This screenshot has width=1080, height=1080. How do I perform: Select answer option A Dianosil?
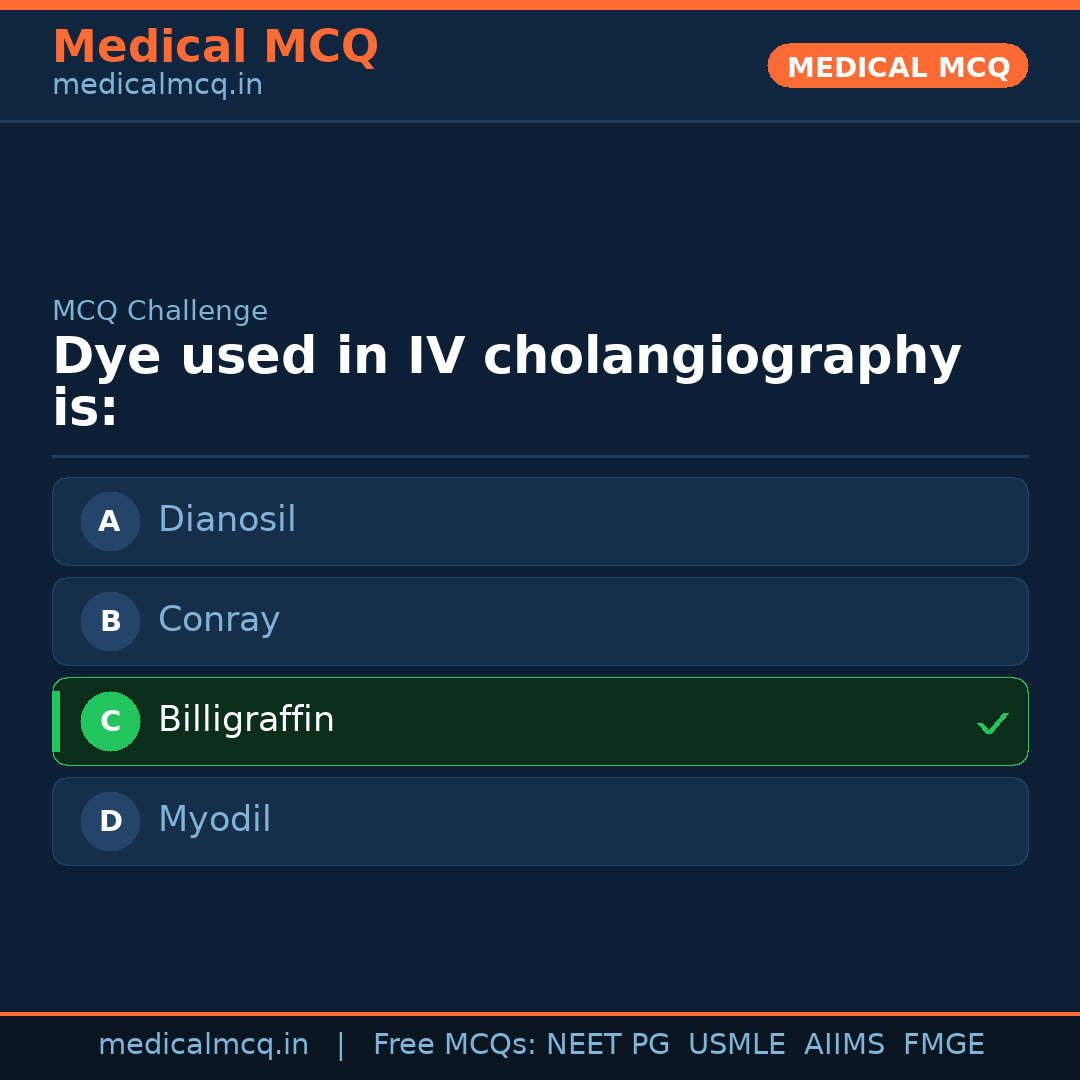(x=540, y=521)
